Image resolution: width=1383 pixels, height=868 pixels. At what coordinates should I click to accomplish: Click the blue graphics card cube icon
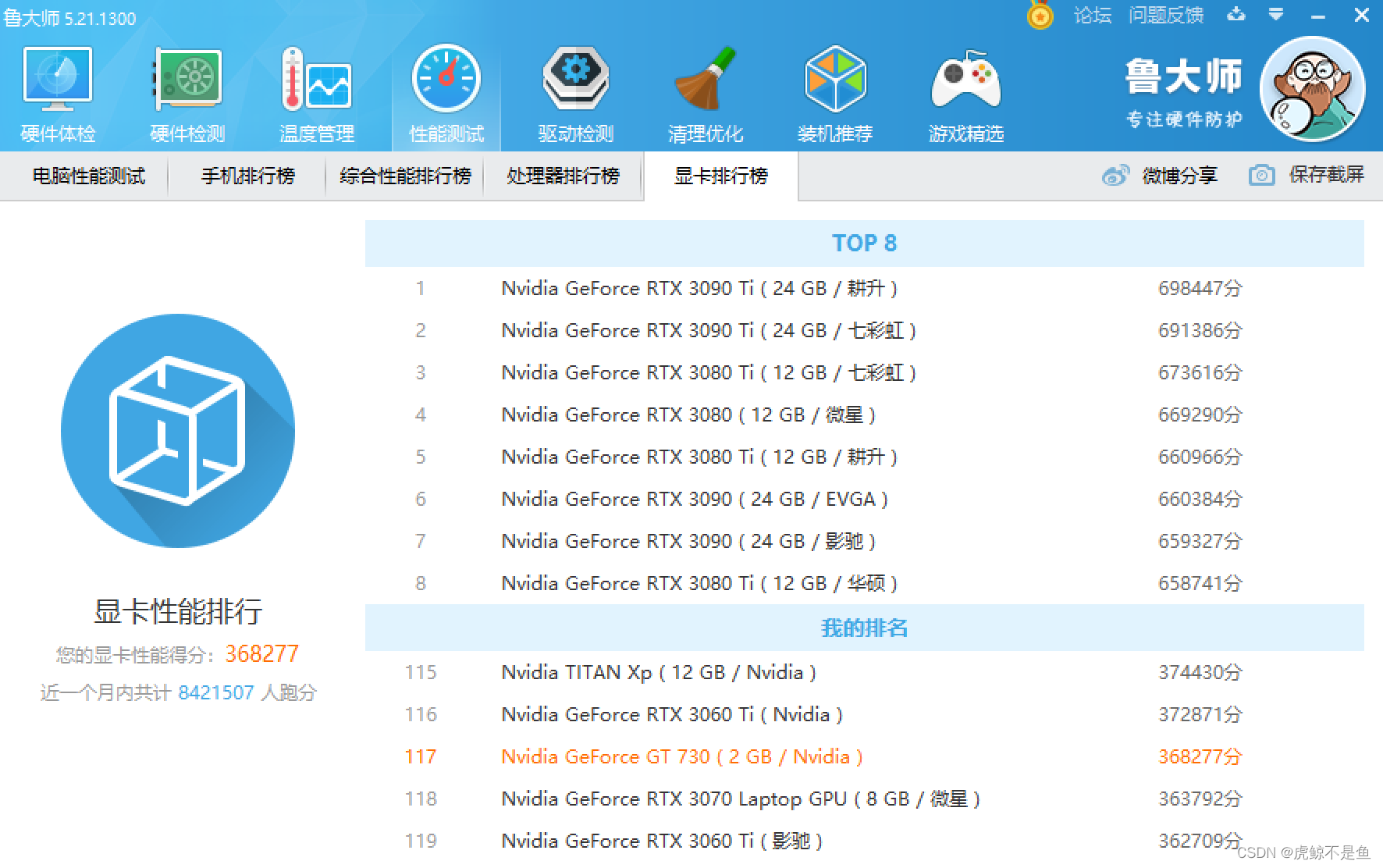pyautogui.click(x=178, y=430)
